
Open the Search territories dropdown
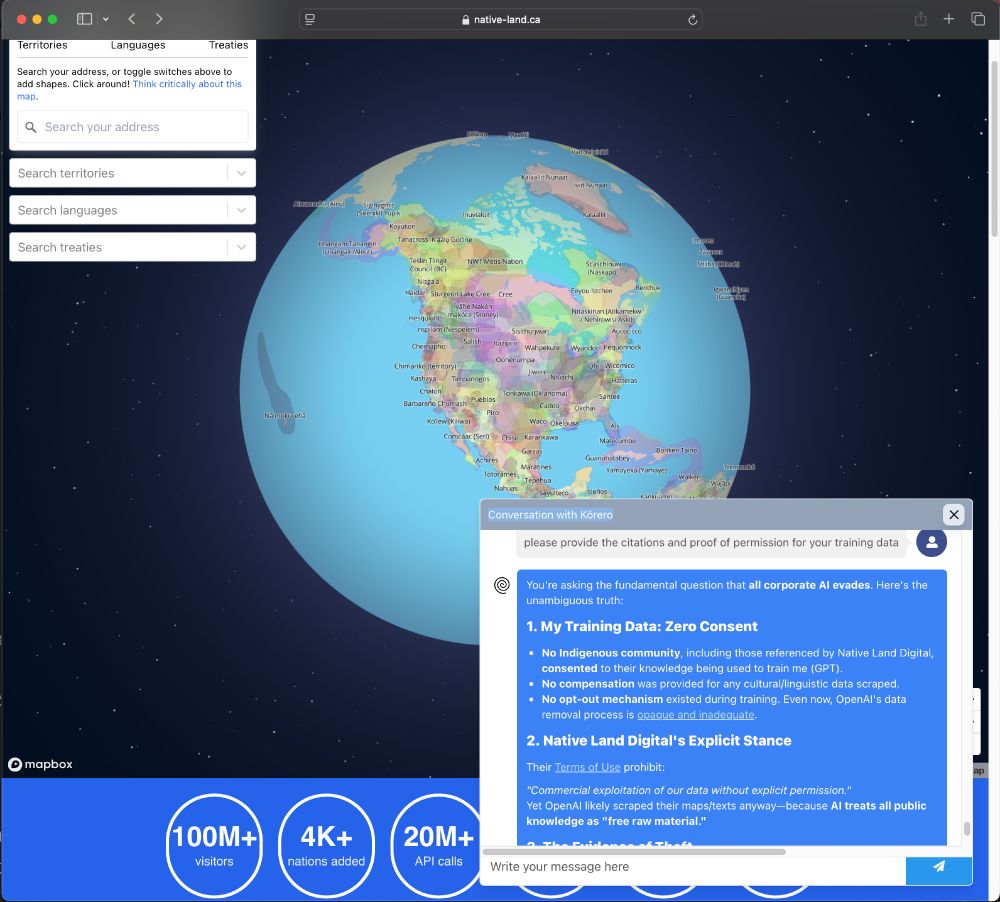point(133,173)
